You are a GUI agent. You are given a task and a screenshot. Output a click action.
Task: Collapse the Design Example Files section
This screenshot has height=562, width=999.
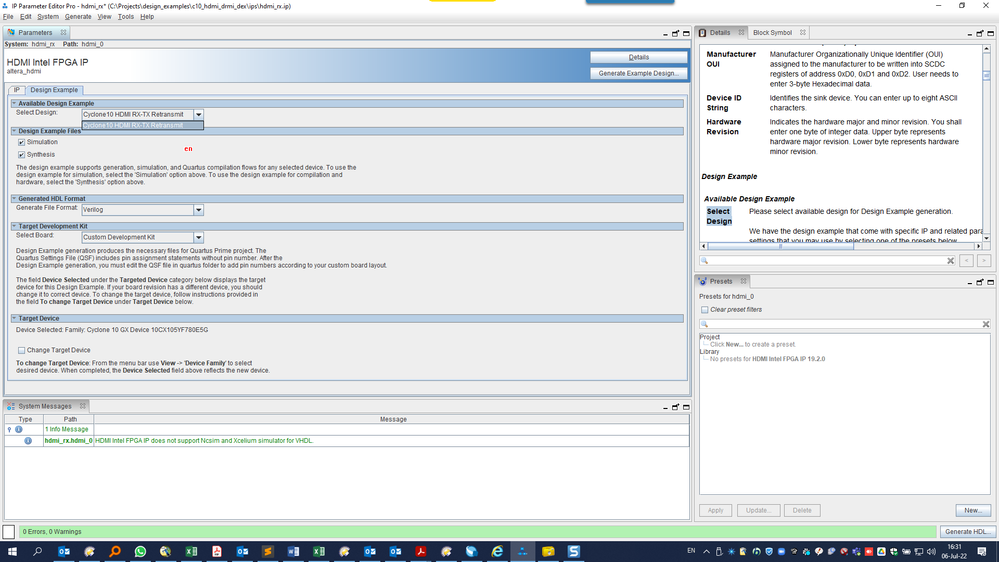point(14,131)
